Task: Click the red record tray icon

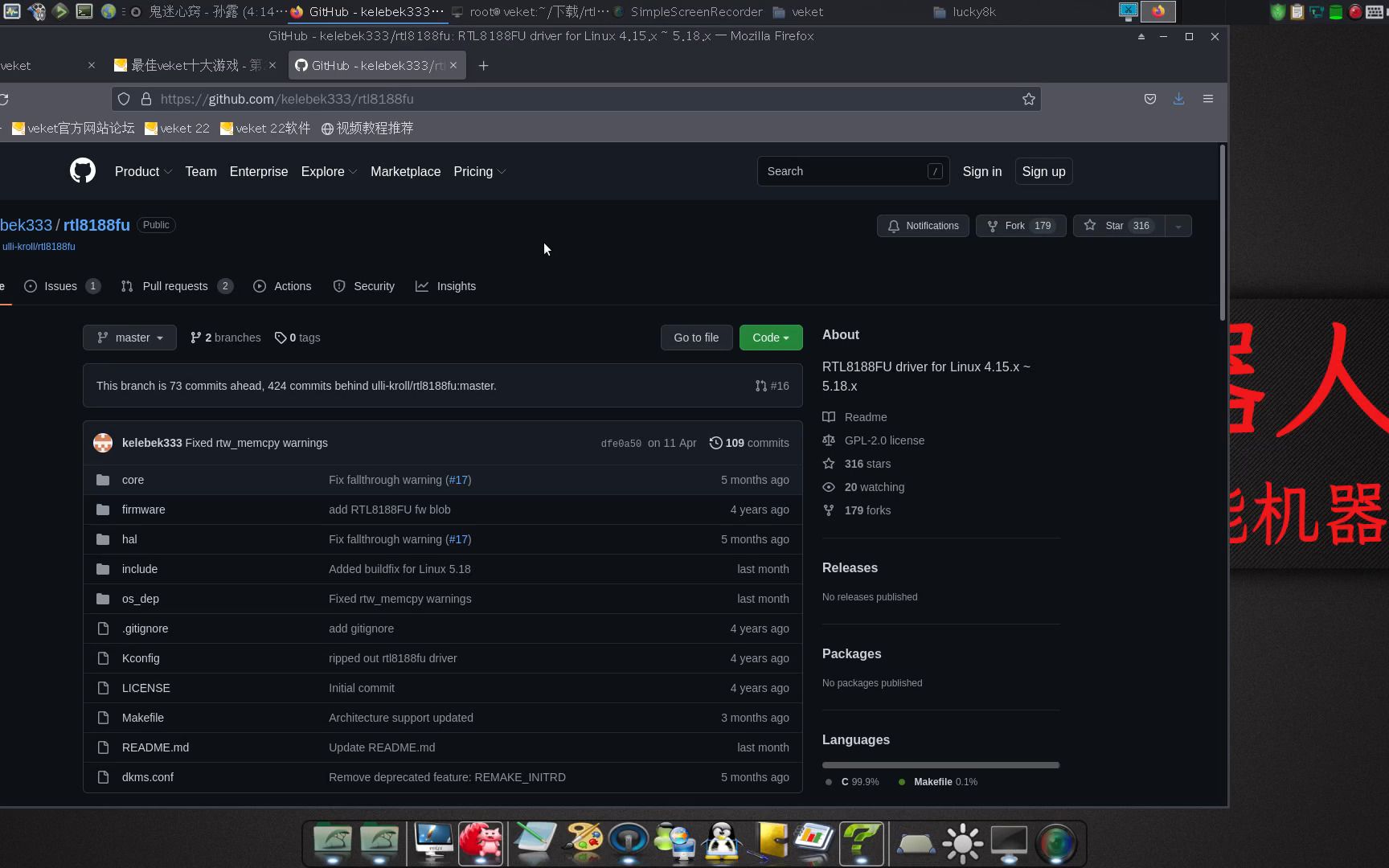Action: click(x=1354, y=12)
